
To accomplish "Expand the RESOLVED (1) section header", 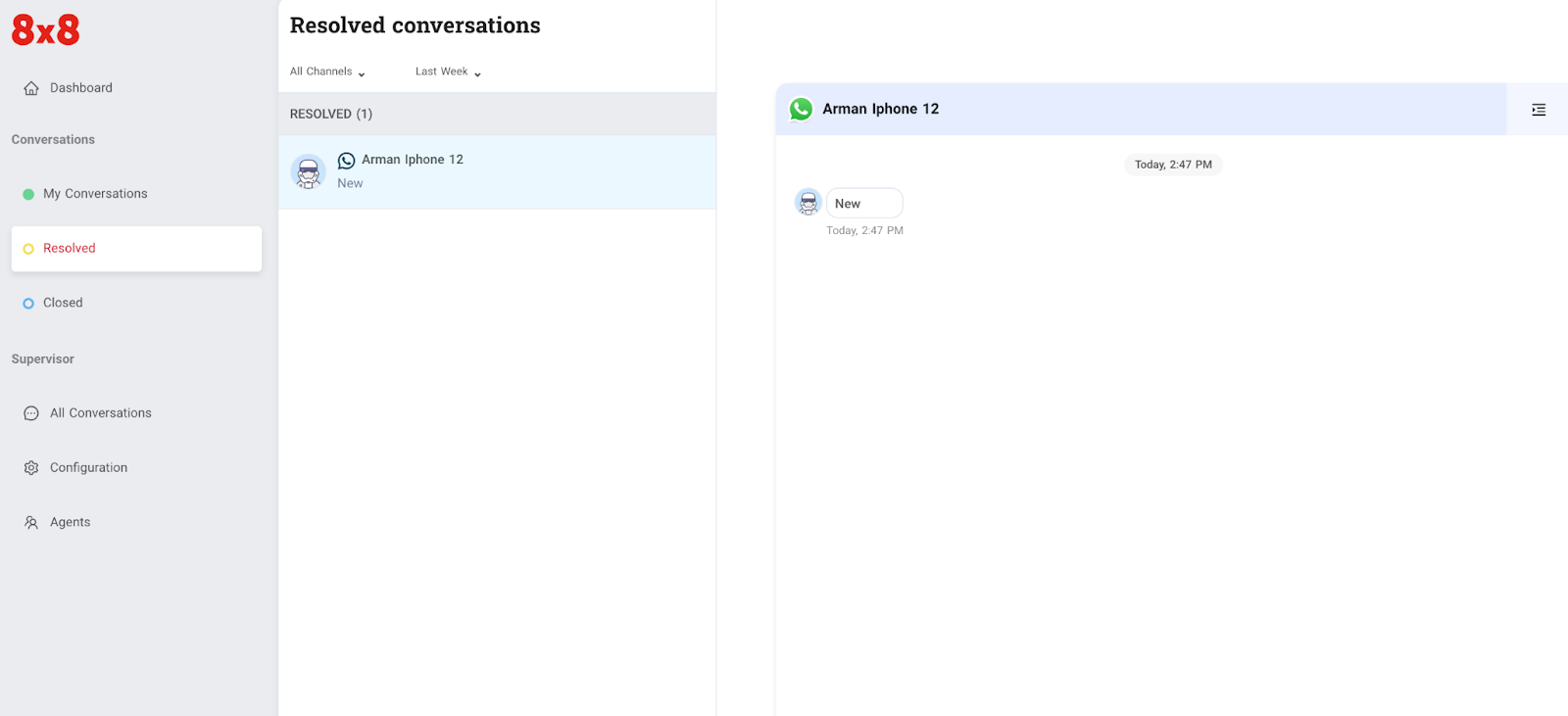I will 330,114.
